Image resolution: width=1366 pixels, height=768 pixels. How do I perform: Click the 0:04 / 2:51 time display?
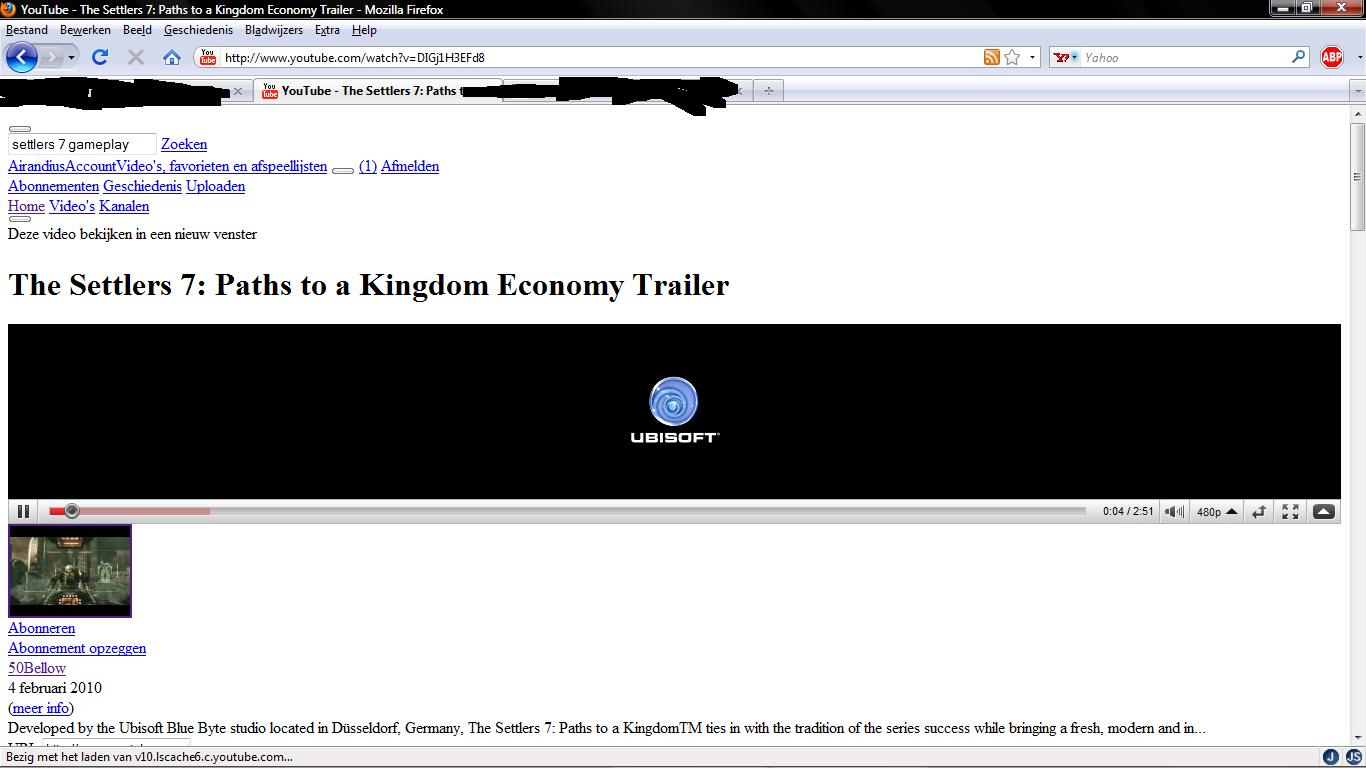coord(1128,511)
